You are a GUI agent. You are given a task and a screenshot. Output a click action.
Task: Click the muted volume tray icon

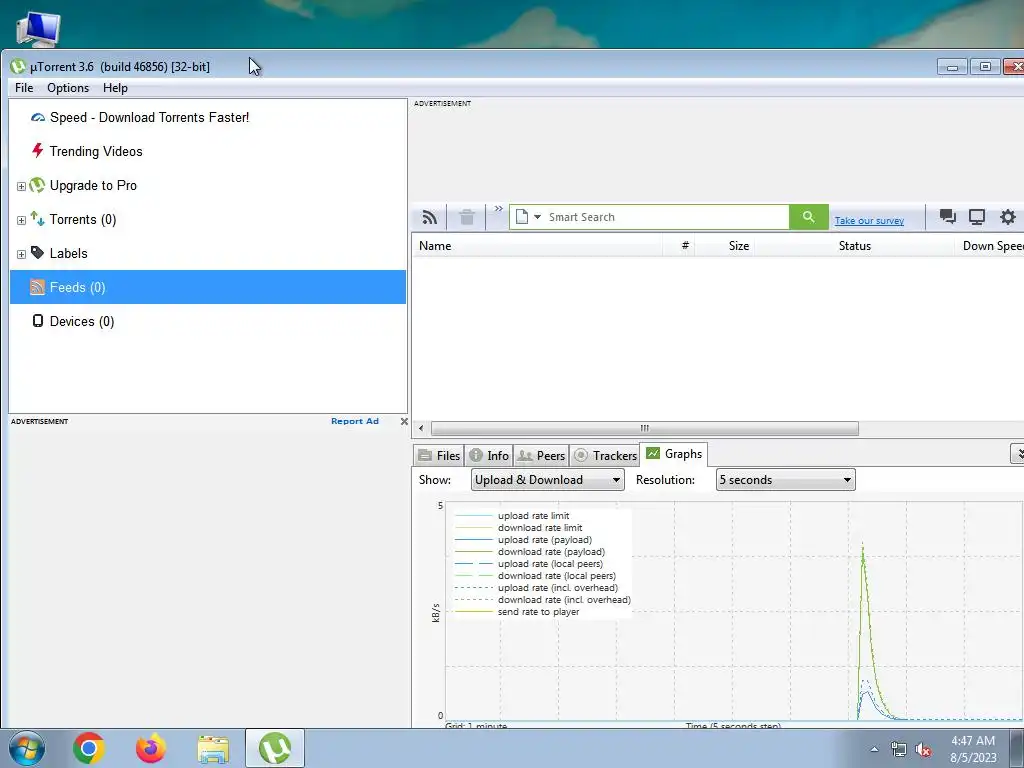click(x=922, y=750)
